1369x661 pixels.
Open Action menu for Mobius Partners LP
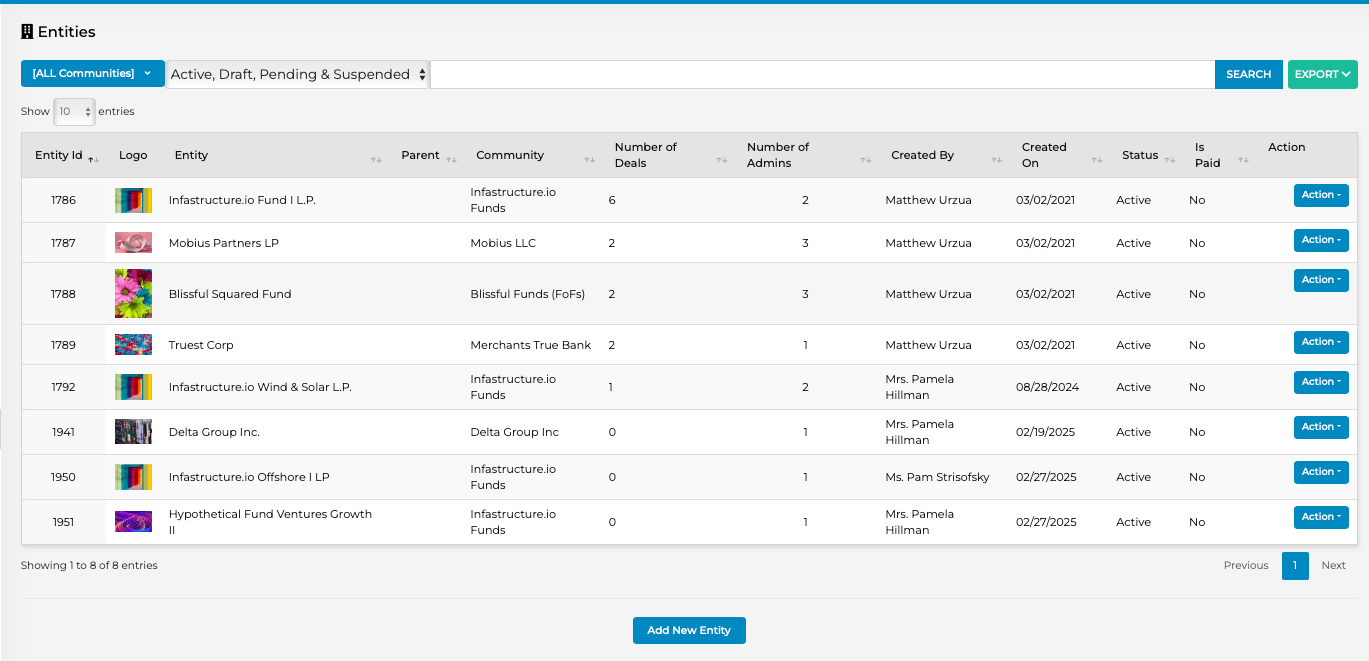(1320, 240)
